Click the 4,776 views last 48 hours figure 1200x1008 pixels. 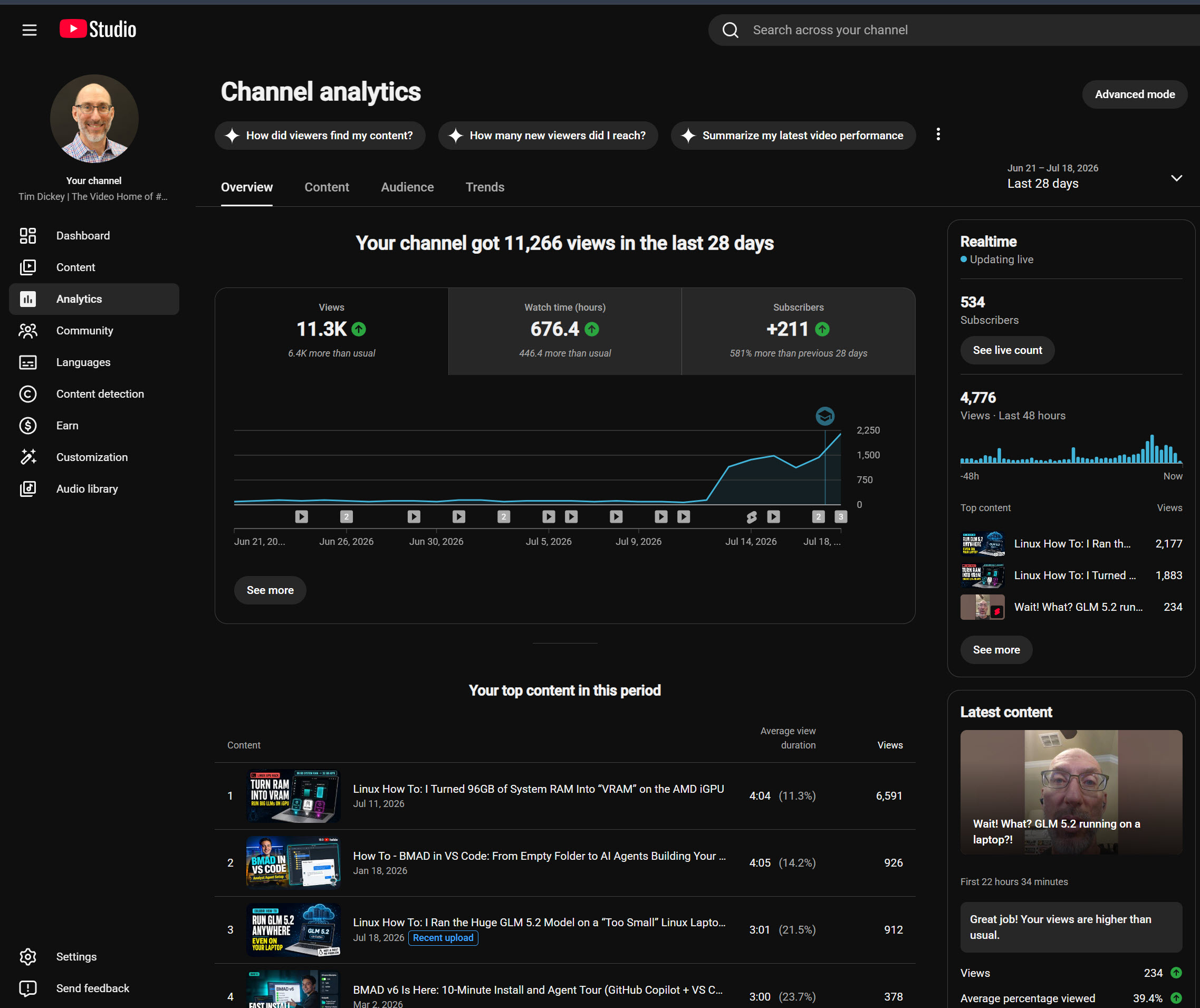[x=978, y=398]
